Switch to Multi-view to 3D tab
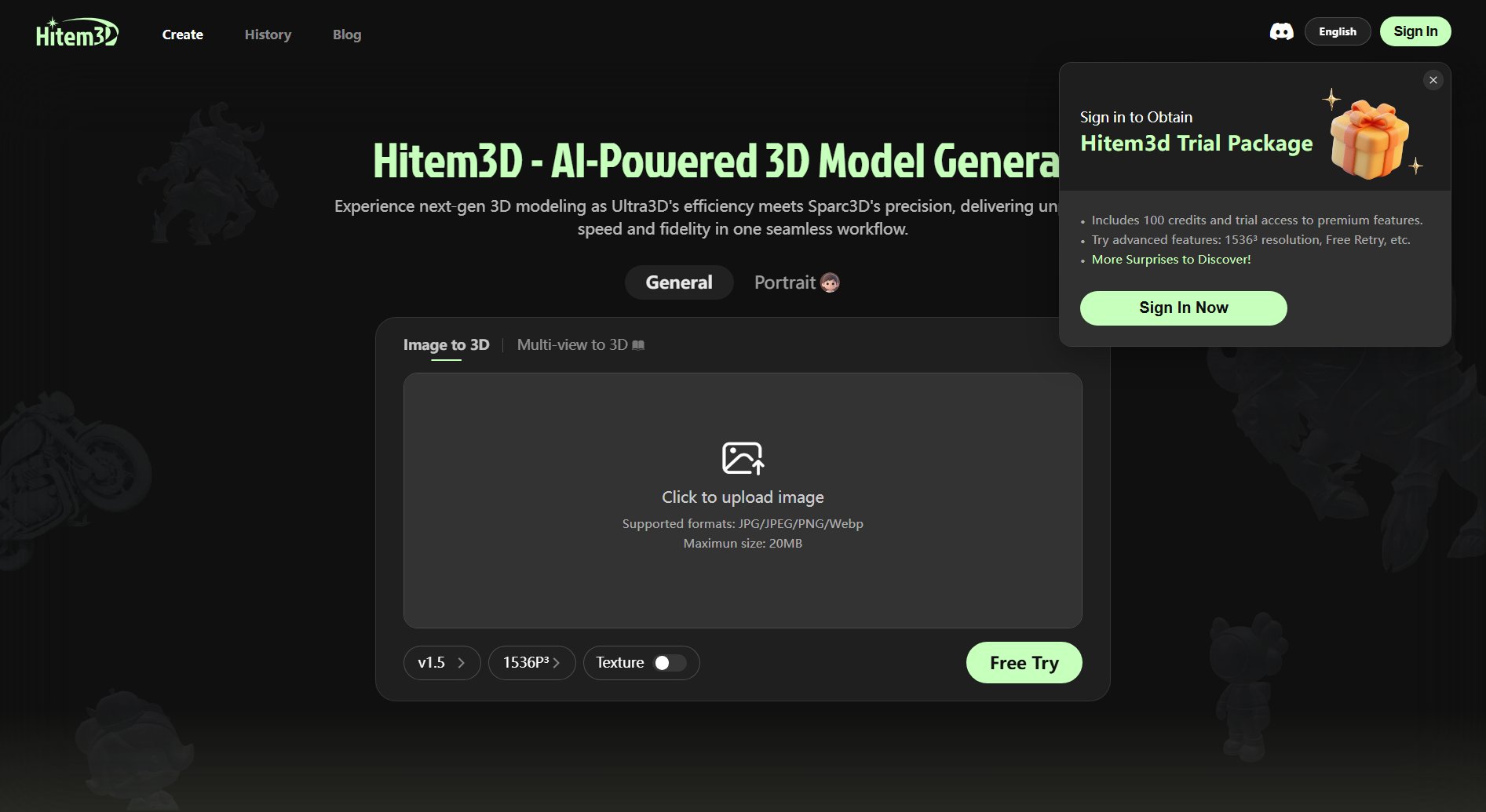 pos(572,345)
